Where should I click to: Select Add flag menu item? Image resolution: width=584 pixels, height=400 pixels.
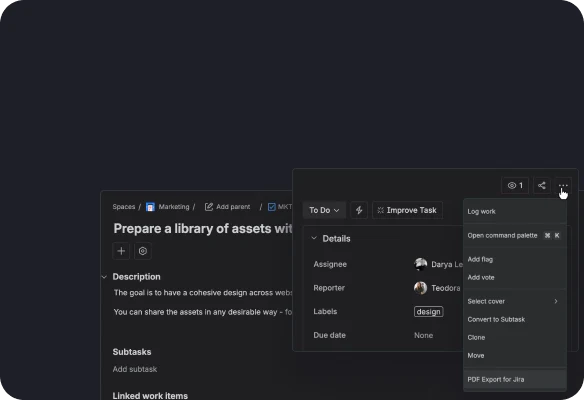pos(515,259)
